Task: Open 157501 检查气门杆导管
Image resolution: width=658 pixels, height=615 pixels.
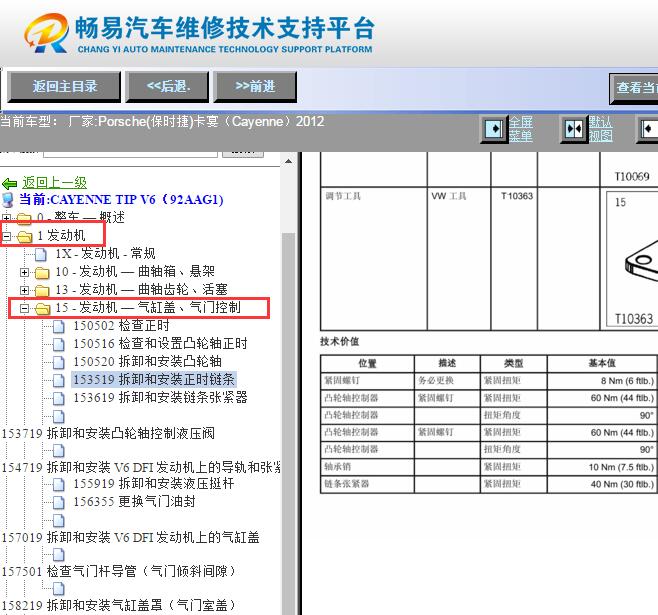Action: click(119, 571)
